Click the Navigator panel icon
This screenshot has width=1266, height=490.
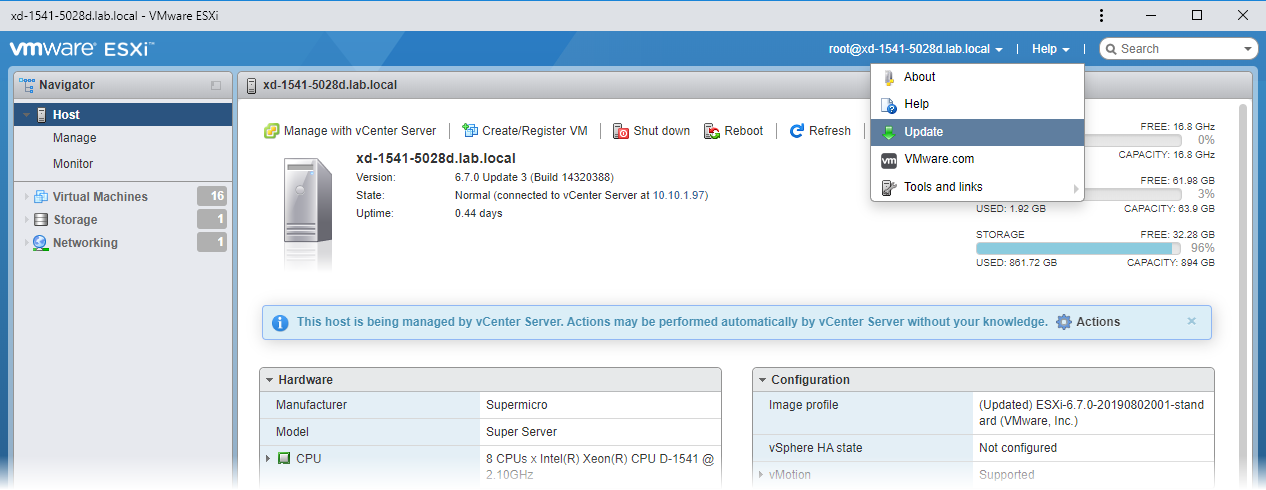point(27,85)
